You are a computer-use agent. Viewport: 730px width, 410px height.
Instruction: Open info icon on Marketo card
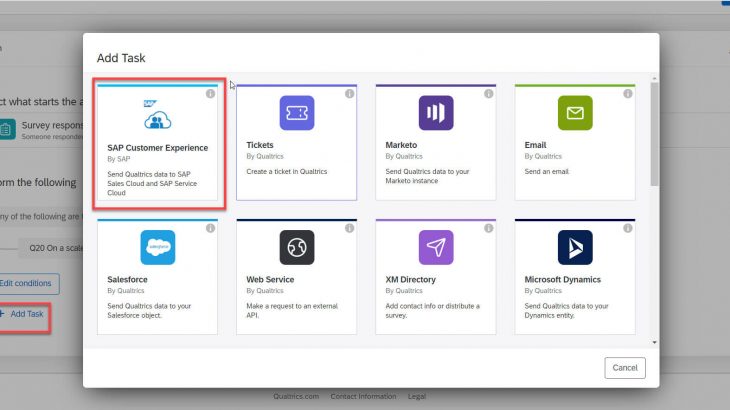(x=488, y=94)
